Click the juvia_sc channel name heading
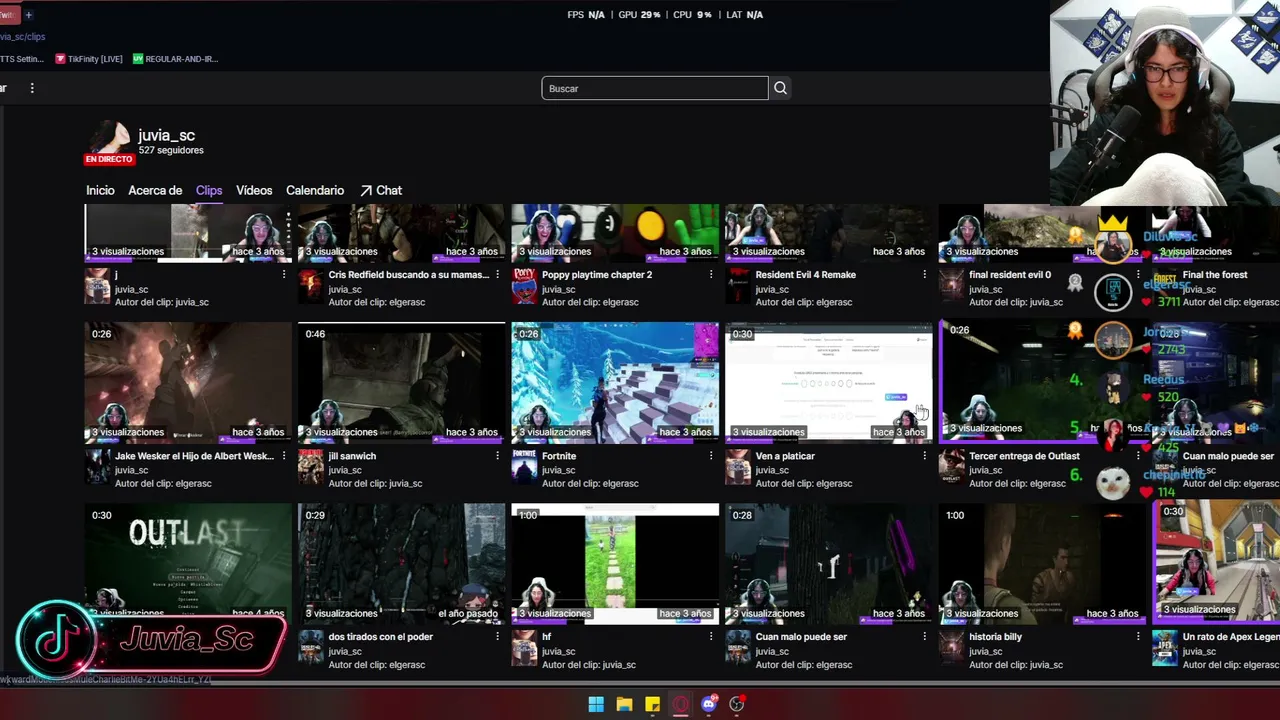 point(166,135)
